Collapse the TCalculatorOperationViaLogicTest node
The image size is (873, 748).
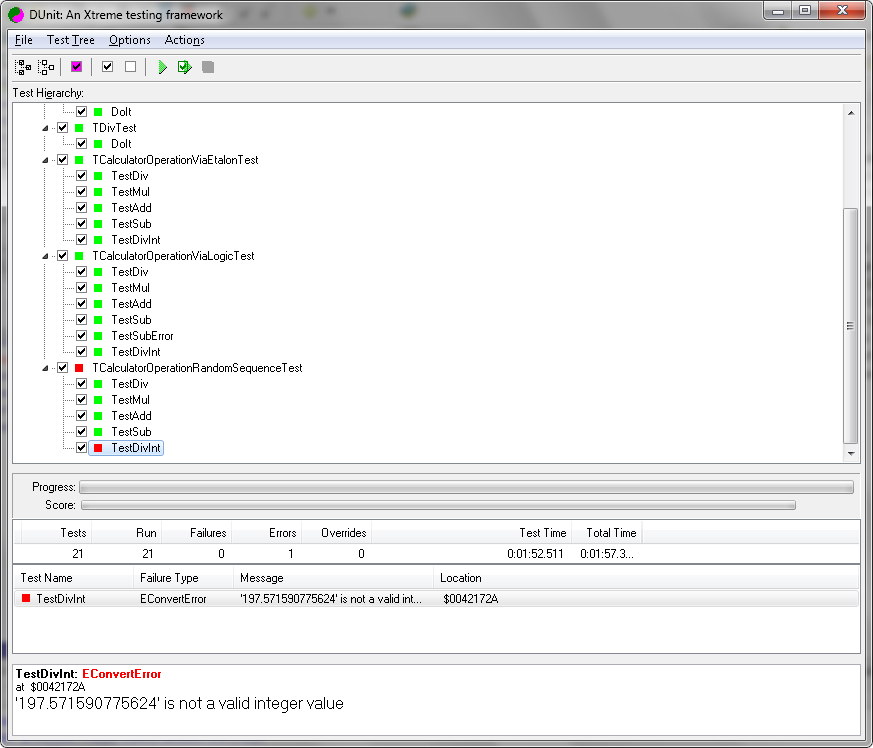coord(45,255)
